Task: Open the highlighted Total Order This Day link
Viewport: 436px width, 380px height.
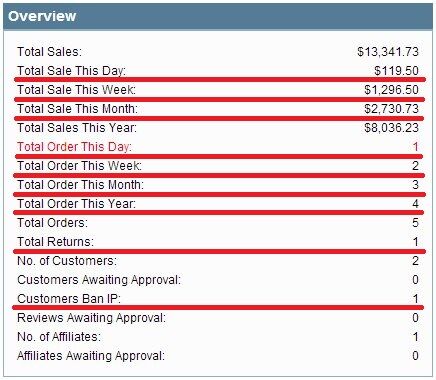Action: 74,147
